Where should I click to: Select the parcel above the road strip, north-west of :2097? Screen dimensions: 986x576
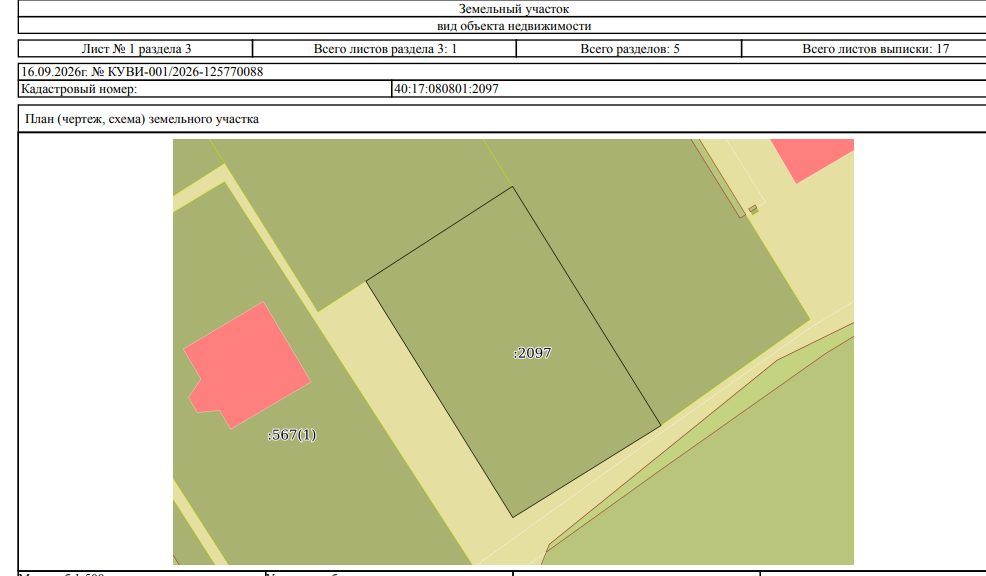point(352,214)
